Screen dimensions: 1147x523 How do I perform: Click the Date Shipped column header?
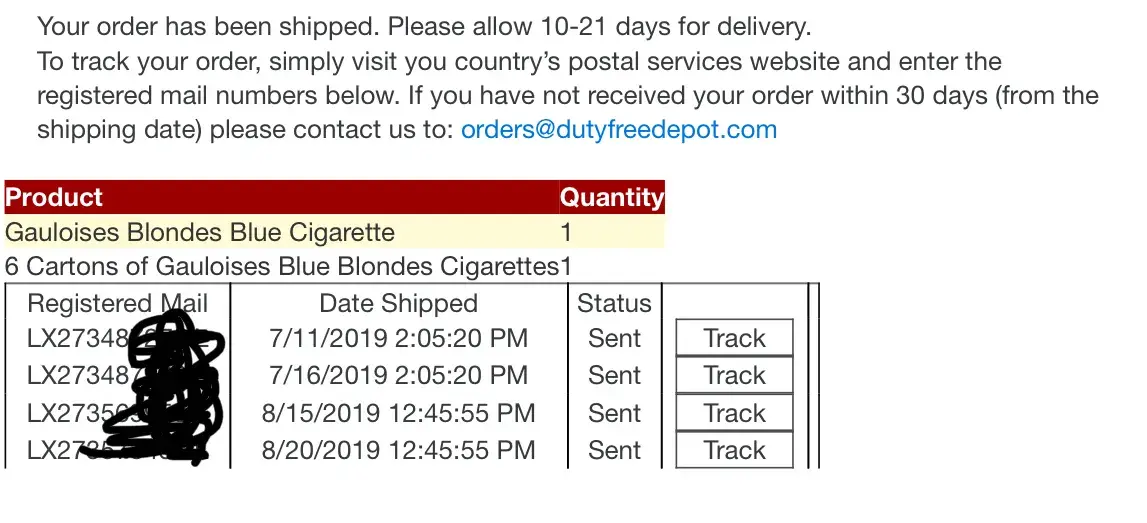(x=398, y=303)
